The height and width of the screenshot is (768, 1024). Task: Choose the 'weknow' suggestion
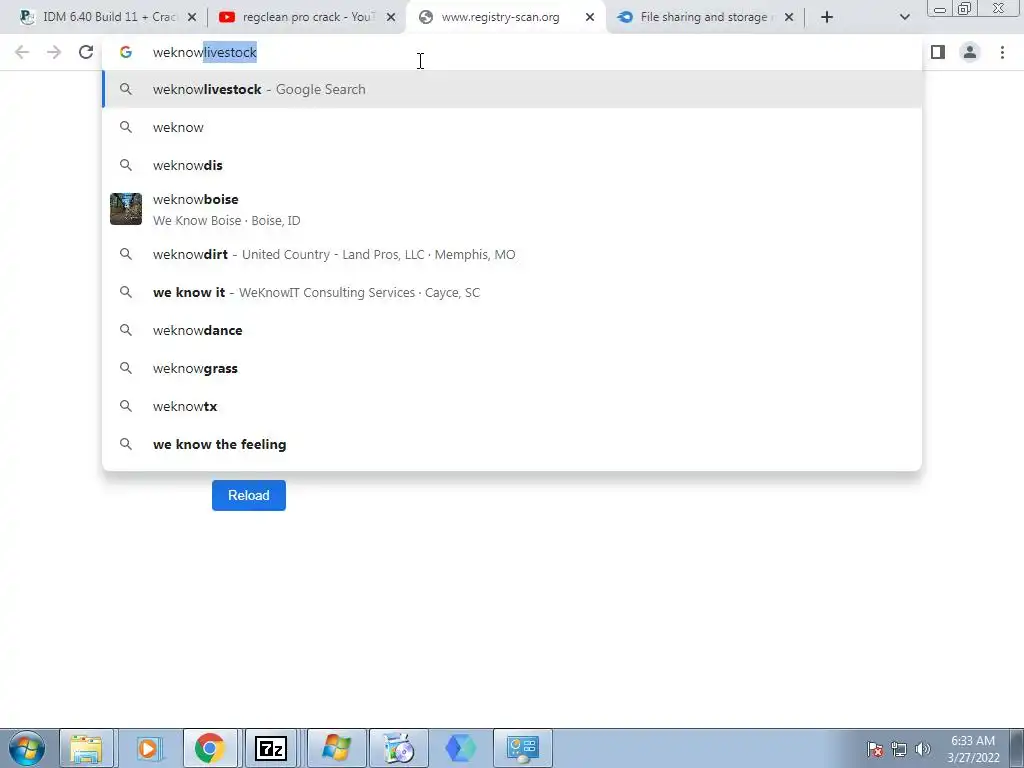click(512, 127)
